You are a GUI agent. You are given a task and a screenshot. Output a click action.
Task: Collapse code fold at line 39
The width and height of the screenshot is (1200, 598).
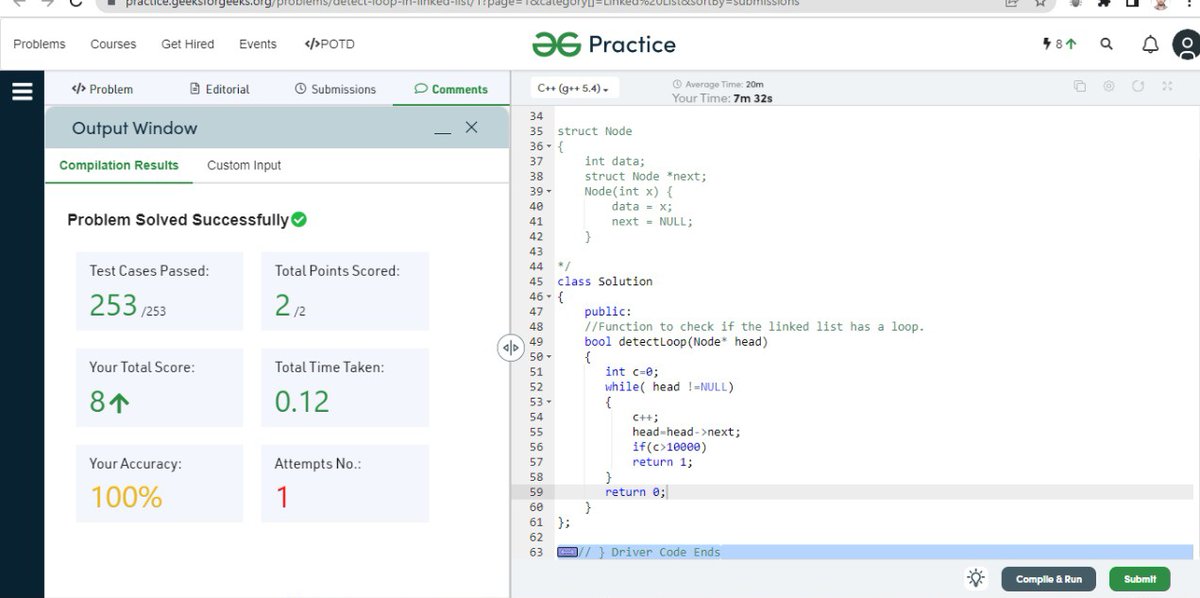[548, 192]
